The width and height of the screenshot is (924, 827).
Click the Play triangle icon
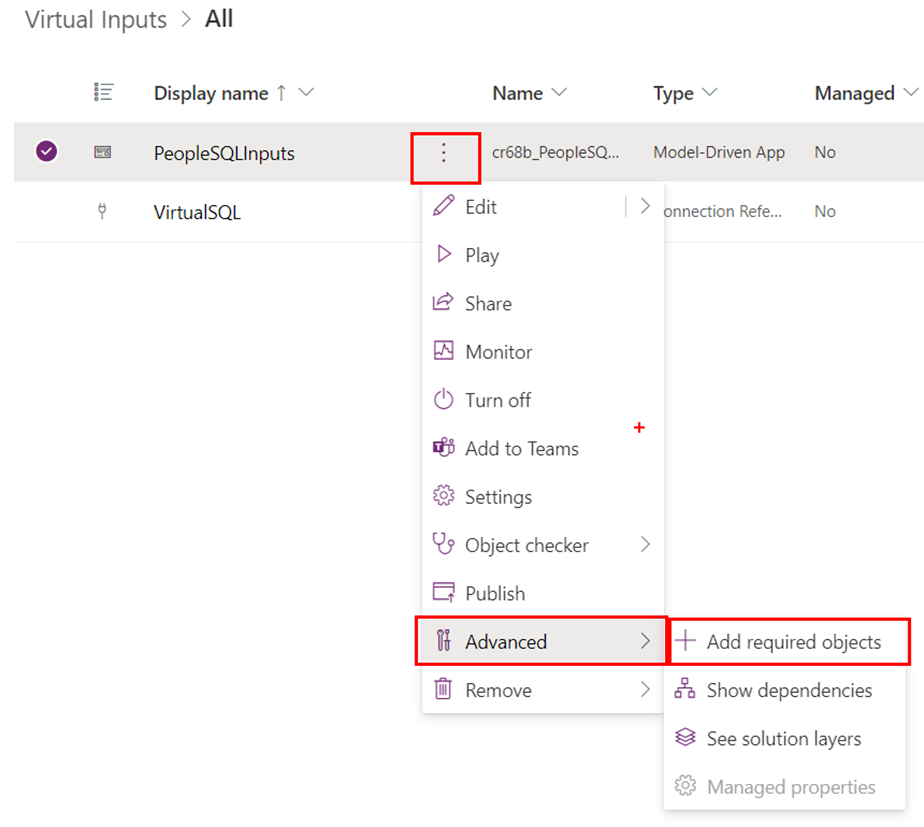pyautogui.click(x=443, y=255)
